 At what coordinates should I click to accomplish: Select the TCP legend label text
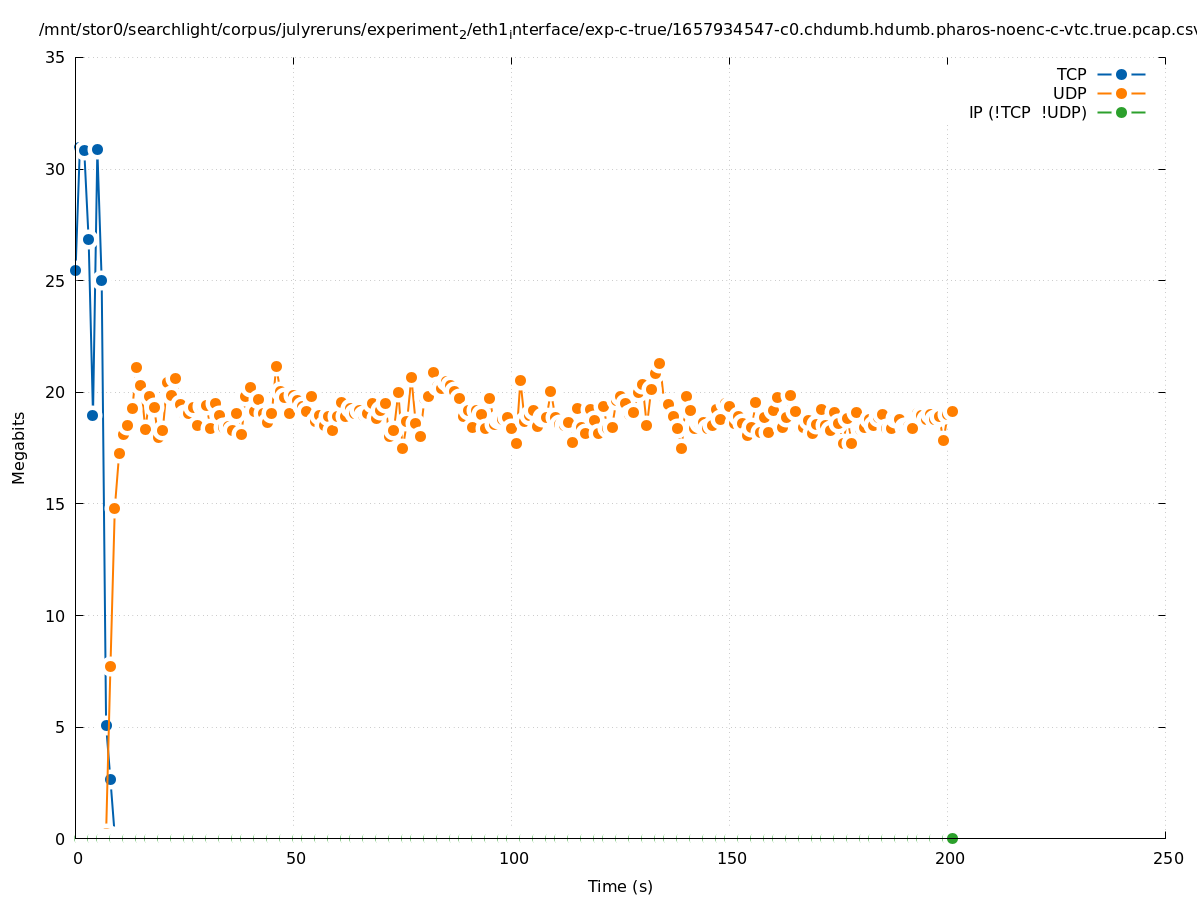pyautogui.click(x=1071, y=74)
